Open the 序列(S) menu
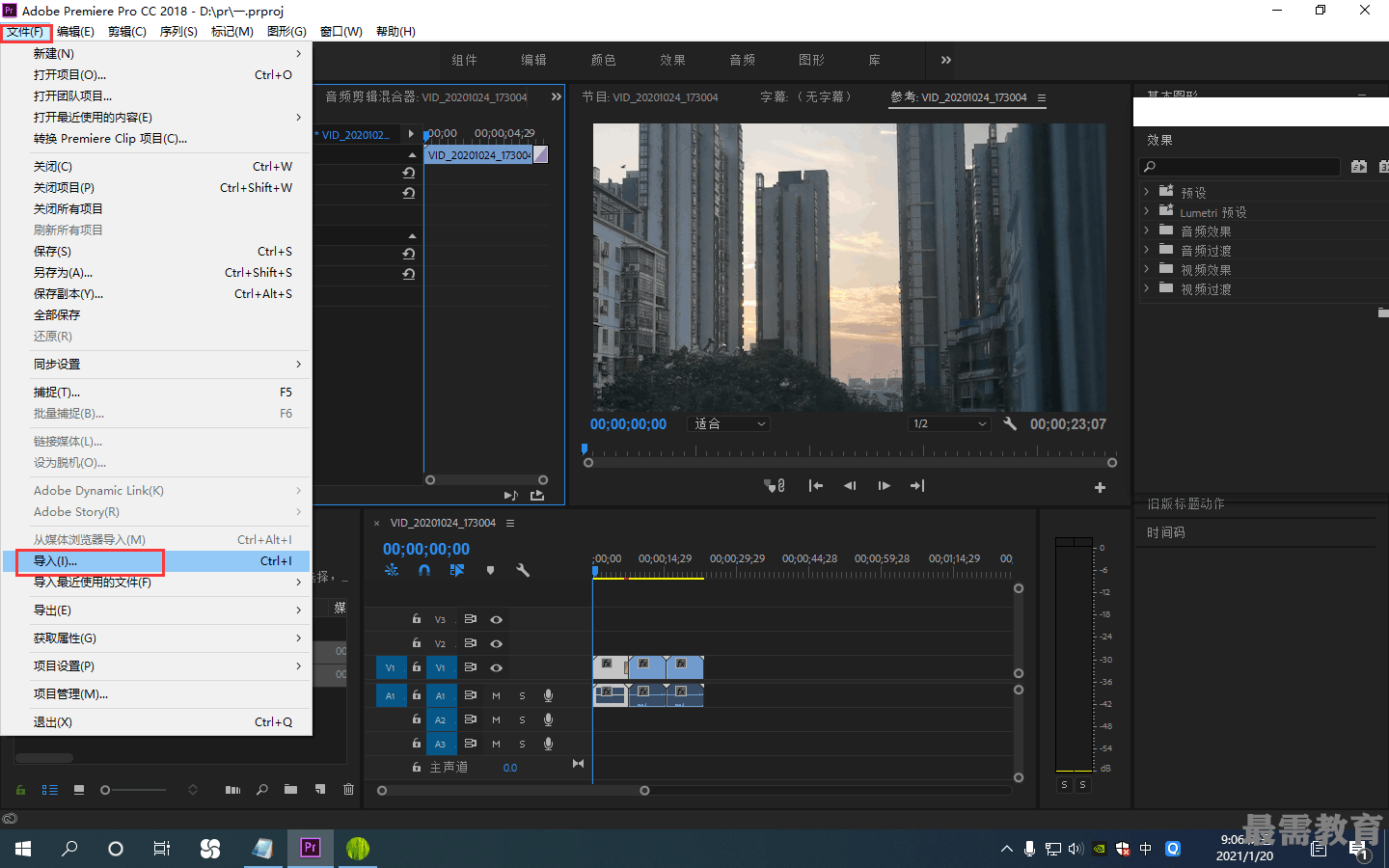The width and height of the screenshot is (1389, 868). [178, 32]
